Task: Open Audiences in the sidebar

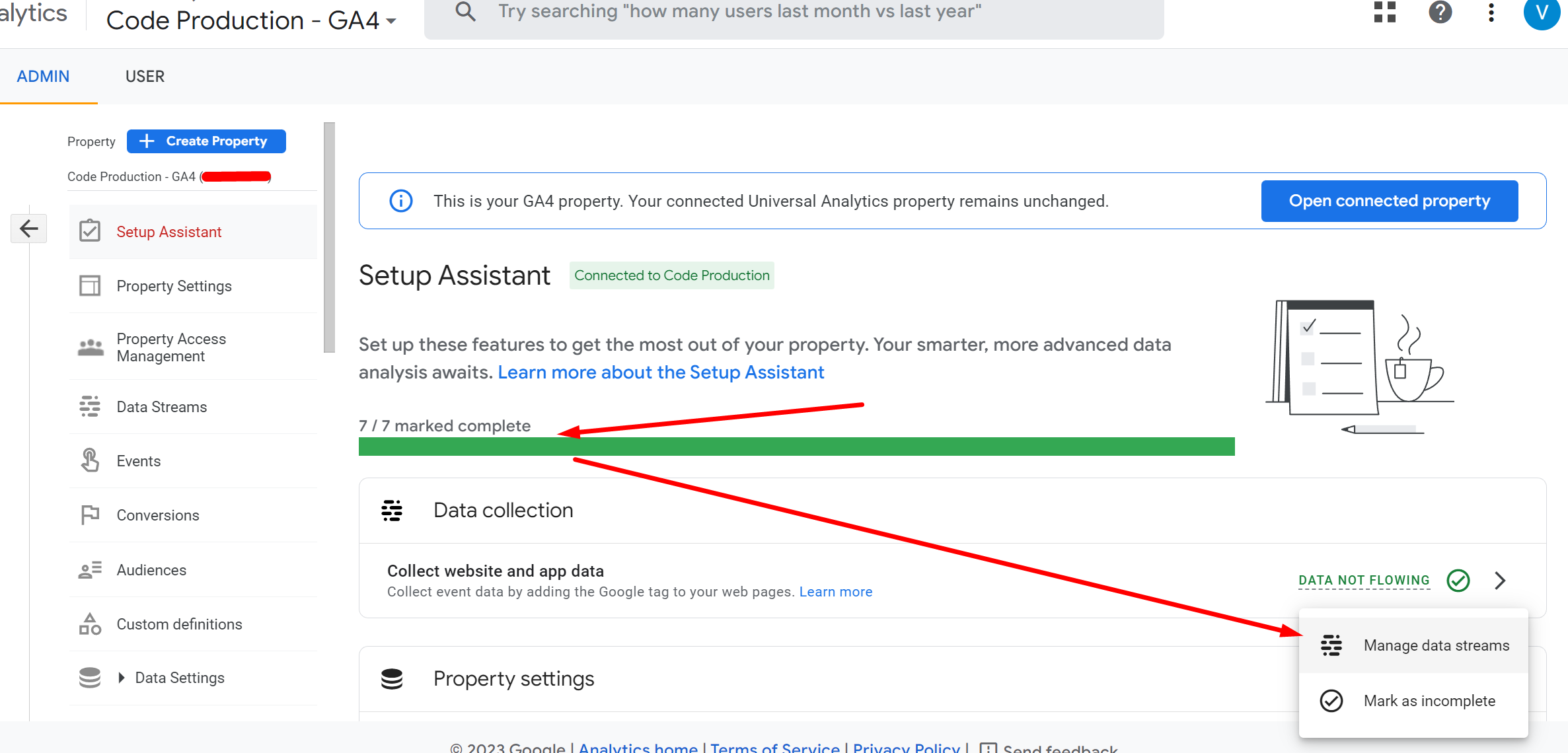Action: 193,570
